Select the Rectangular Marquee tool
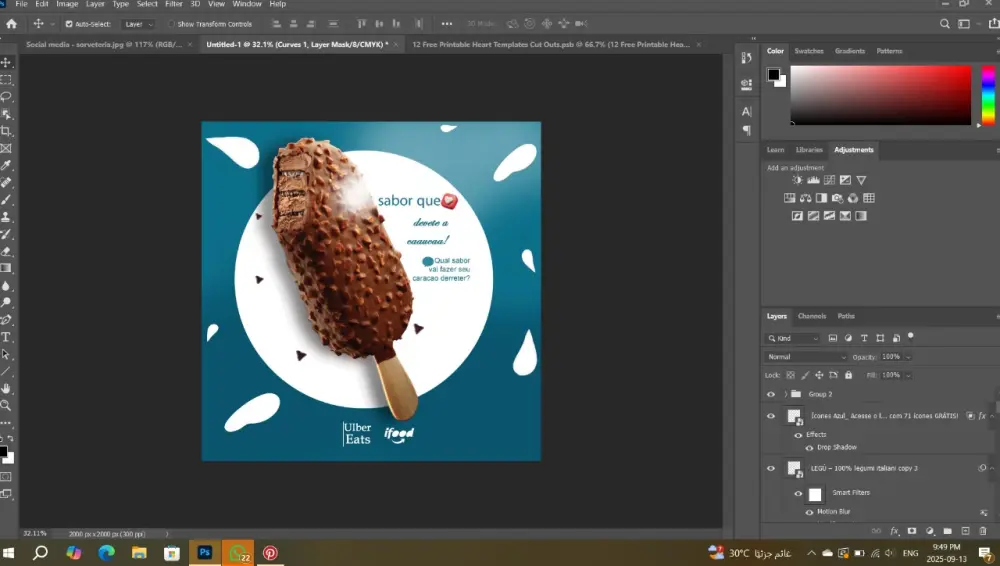 pyautogui.click(x=6, y=80)
